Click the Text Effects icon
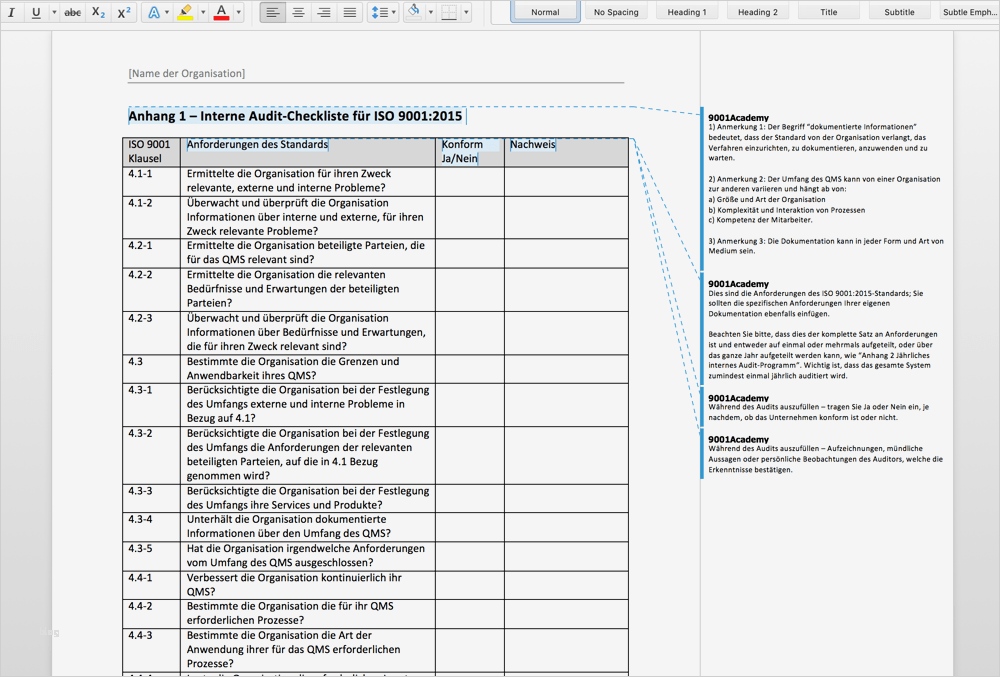The height and width of the screenshot is (677, 1000). click(x=153, y=13)
